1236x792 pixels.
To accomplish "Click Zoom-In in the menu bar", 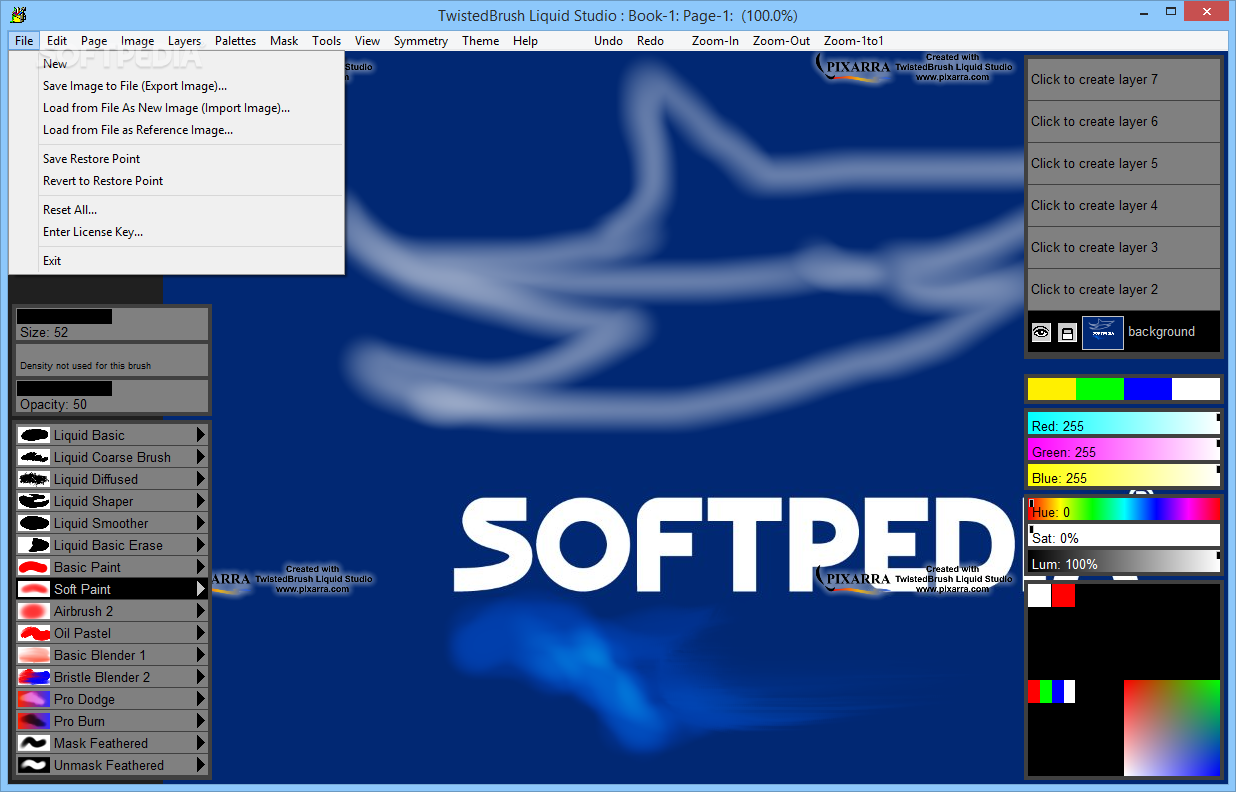I will click(715, 41).
